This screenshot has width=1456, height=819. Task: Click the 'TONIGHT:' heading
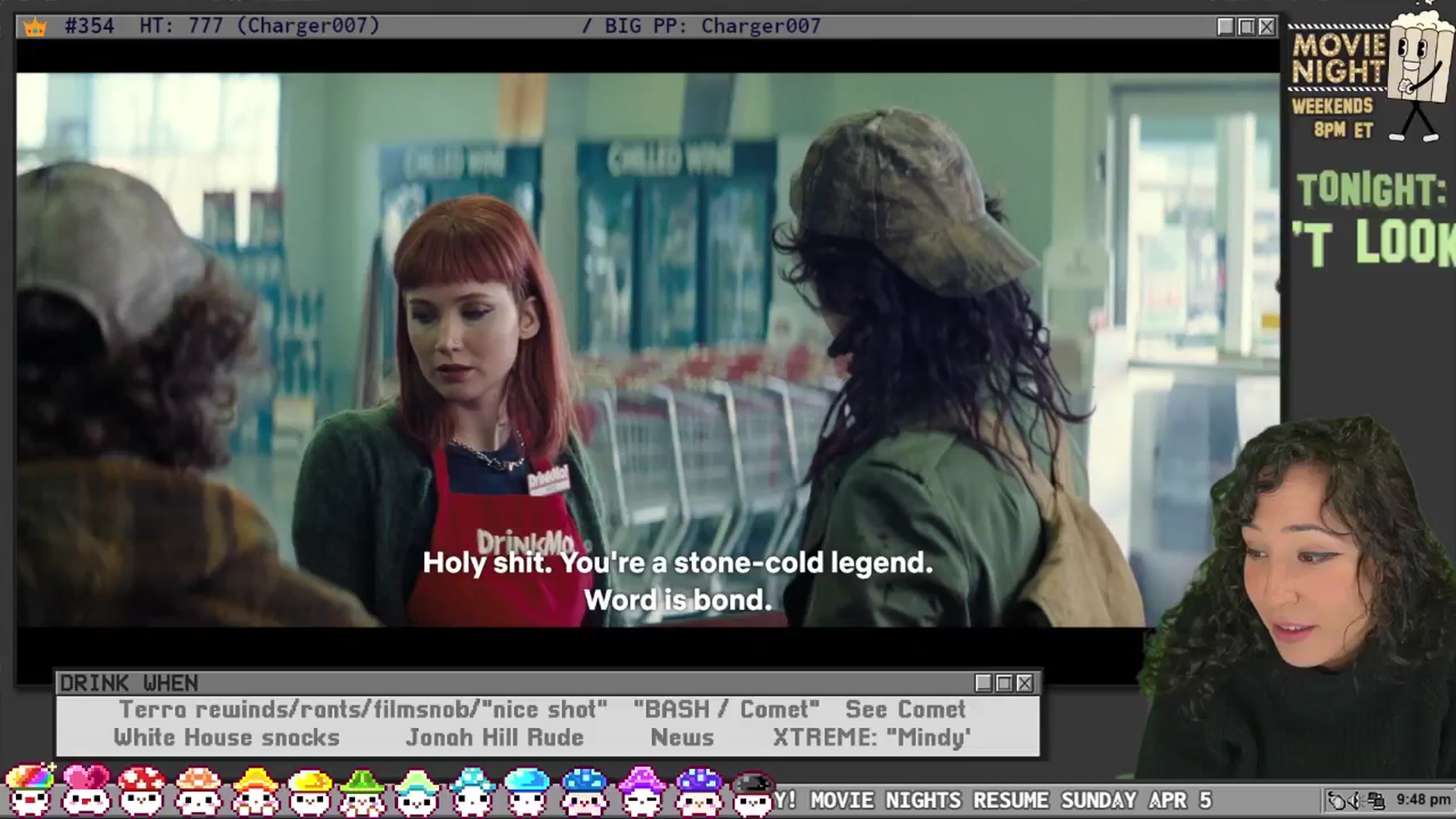pyautogui.click(x=1371, y=190)
